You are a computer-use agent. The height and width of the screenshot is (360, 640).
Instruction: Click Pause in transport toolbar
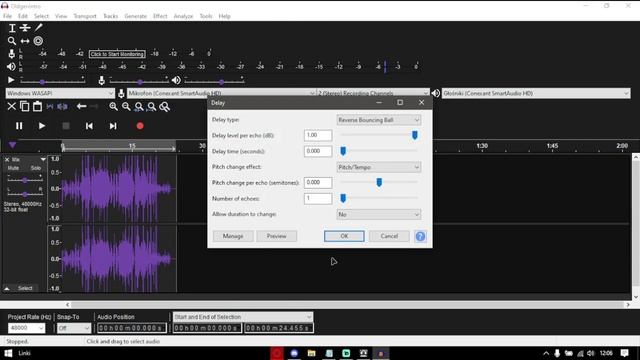tap(19, 126)
